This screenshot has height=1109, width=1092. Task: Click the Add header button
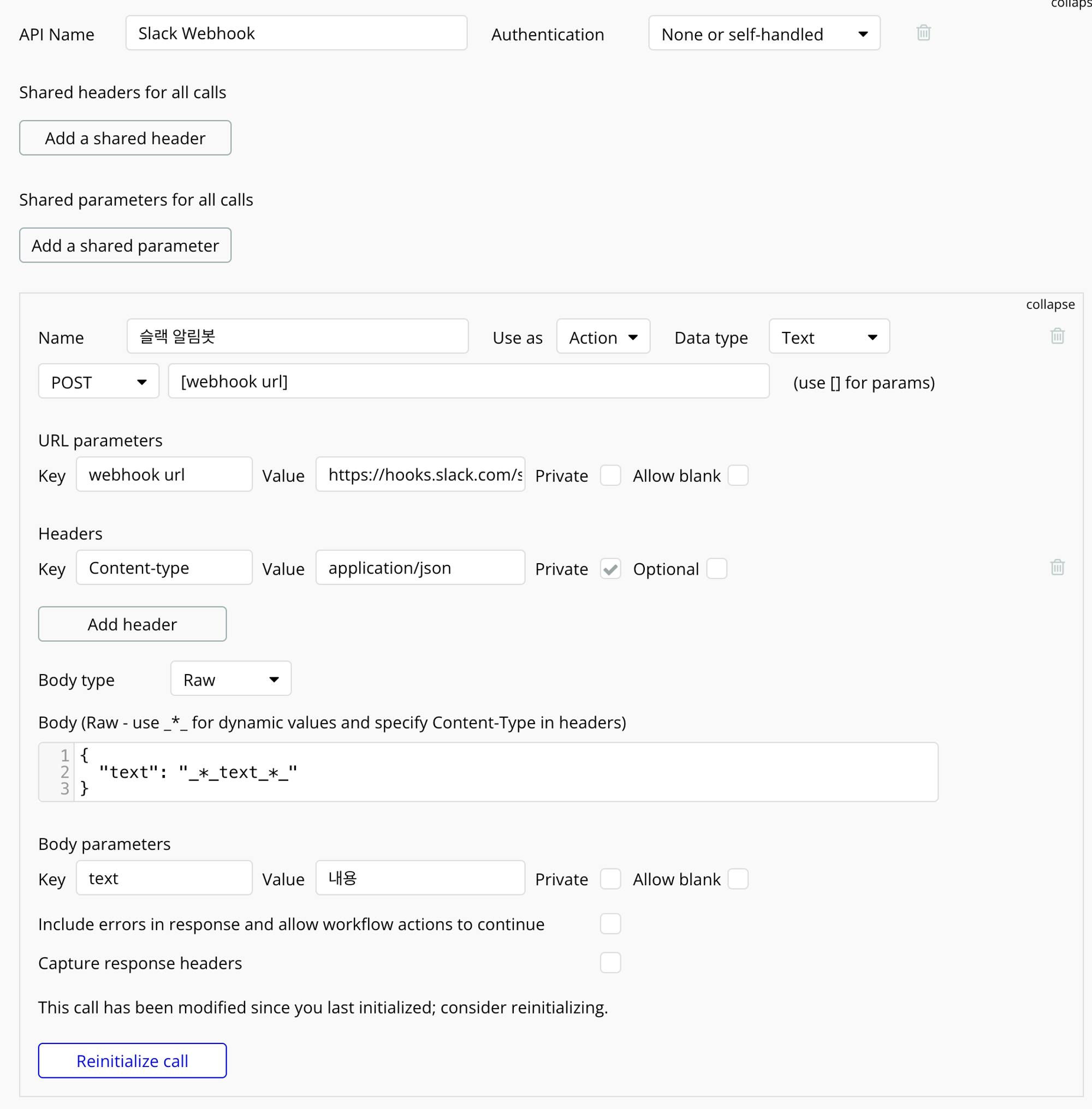coord(133,624)
